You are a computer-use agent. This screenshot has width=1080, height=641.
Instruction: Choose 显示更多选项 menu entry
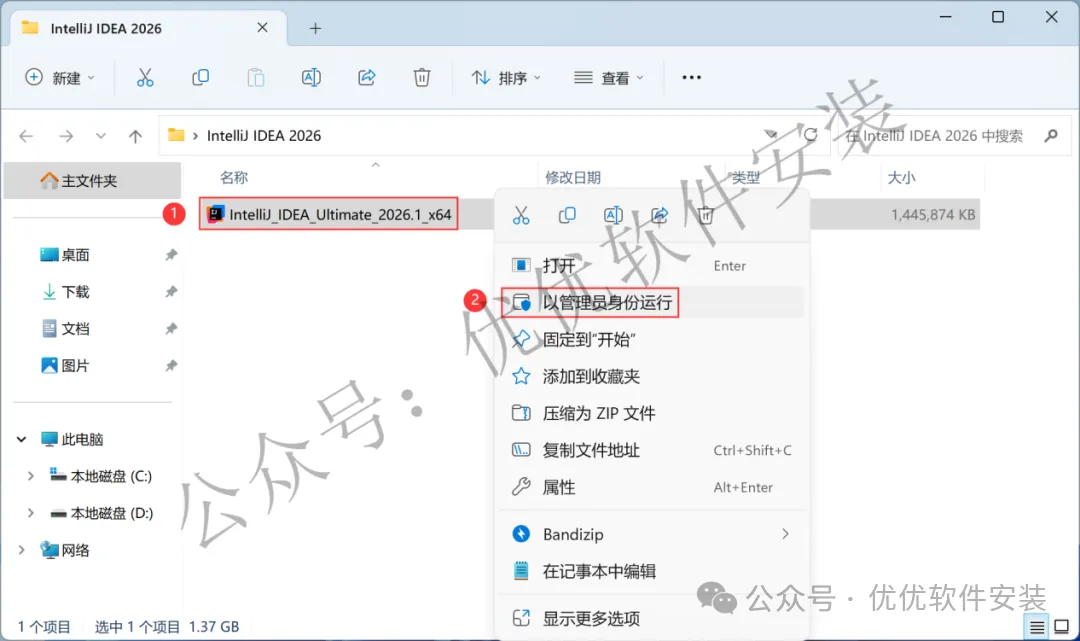tap(652, 618)
